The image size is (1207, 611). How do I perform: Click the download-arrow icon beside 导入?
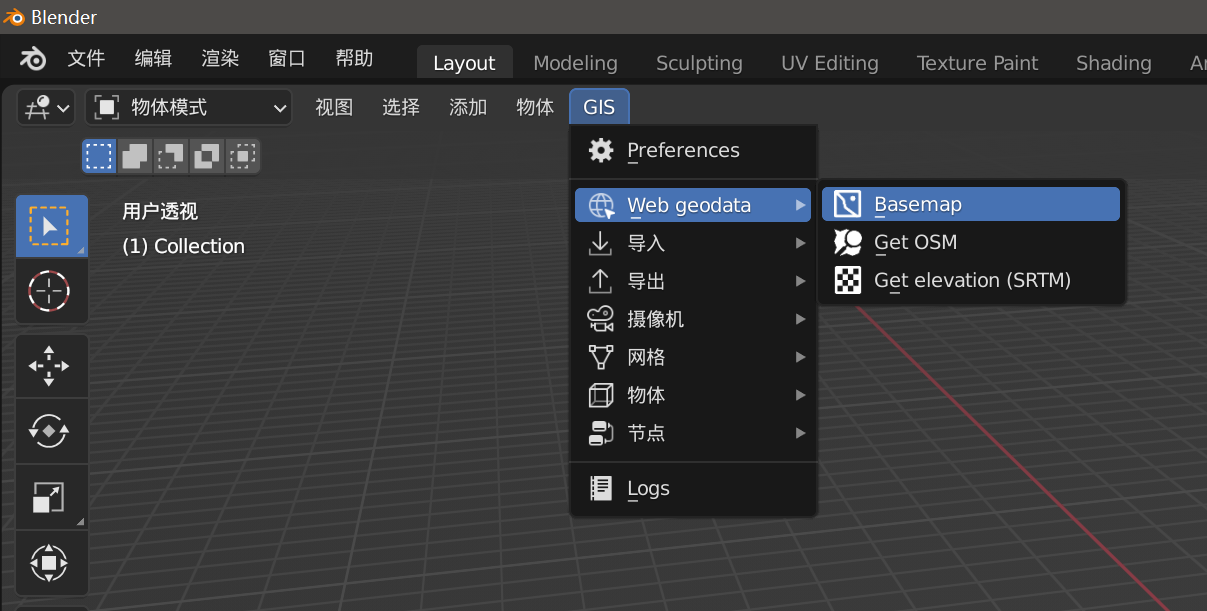(601, 243)
